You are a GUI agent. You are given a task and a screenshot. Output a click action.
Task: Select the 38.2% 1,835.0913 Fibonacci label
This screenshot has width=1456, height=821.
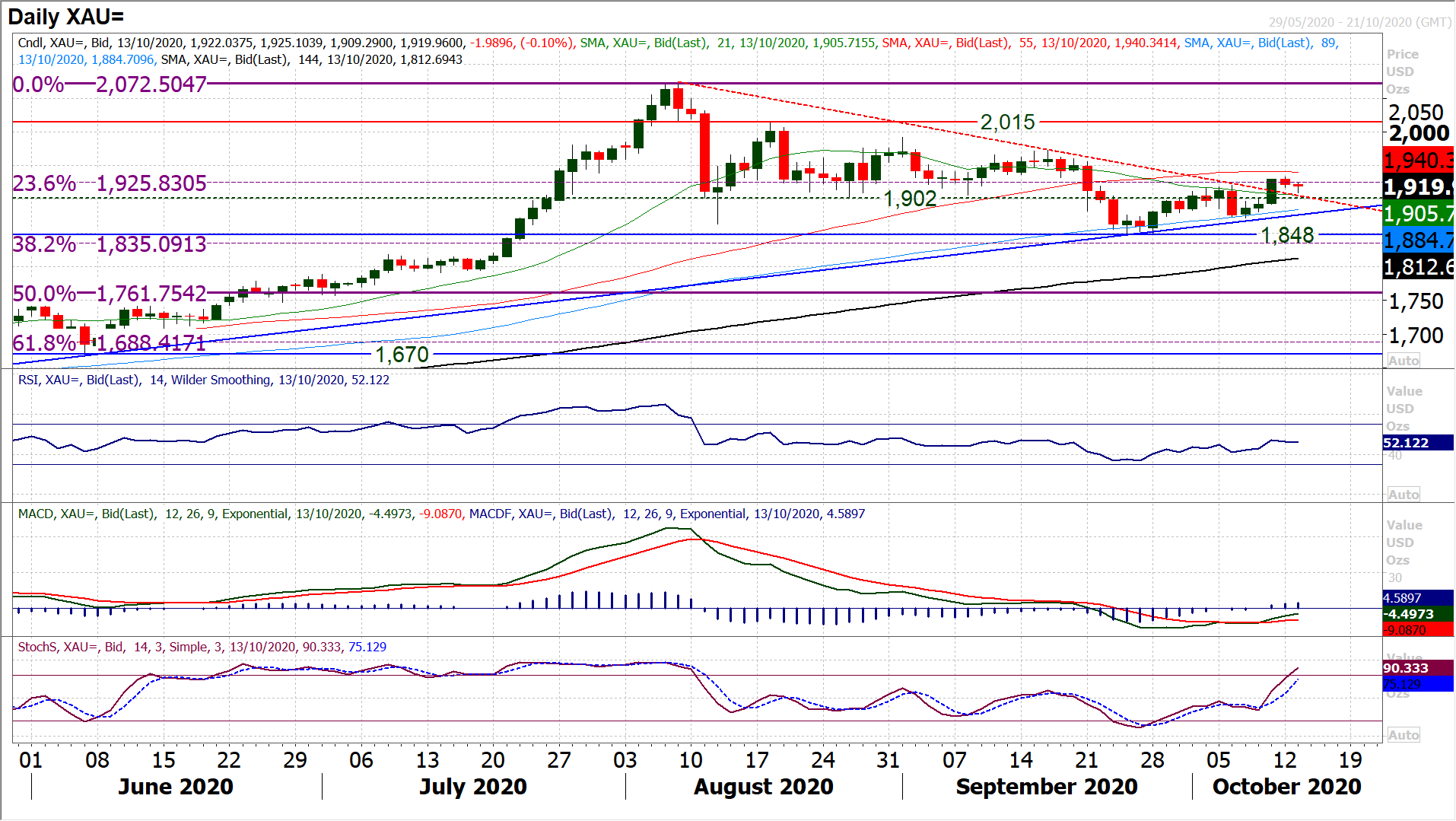110,244
